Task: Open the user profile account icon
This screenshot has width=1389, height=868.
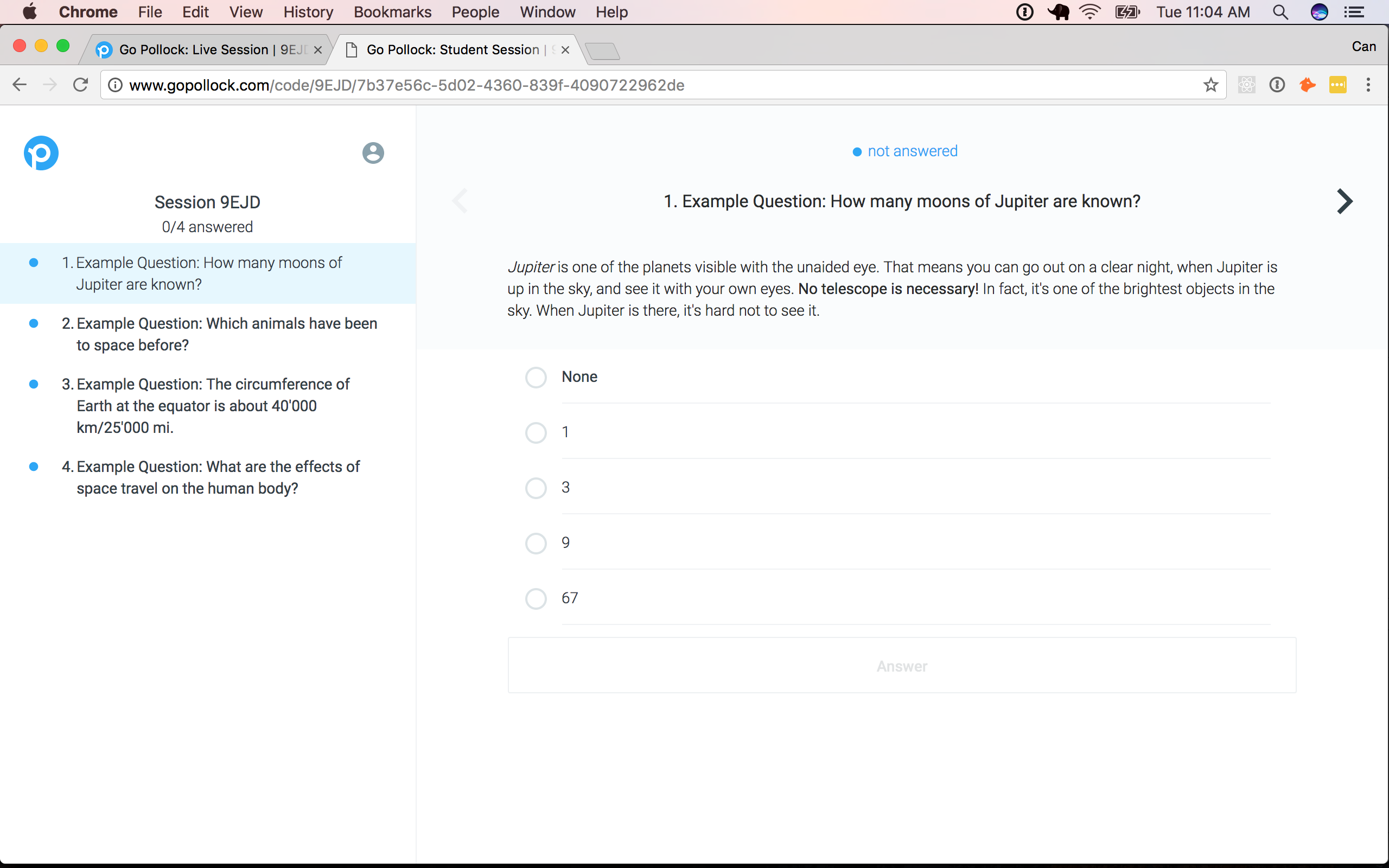Action: [373, 152]
